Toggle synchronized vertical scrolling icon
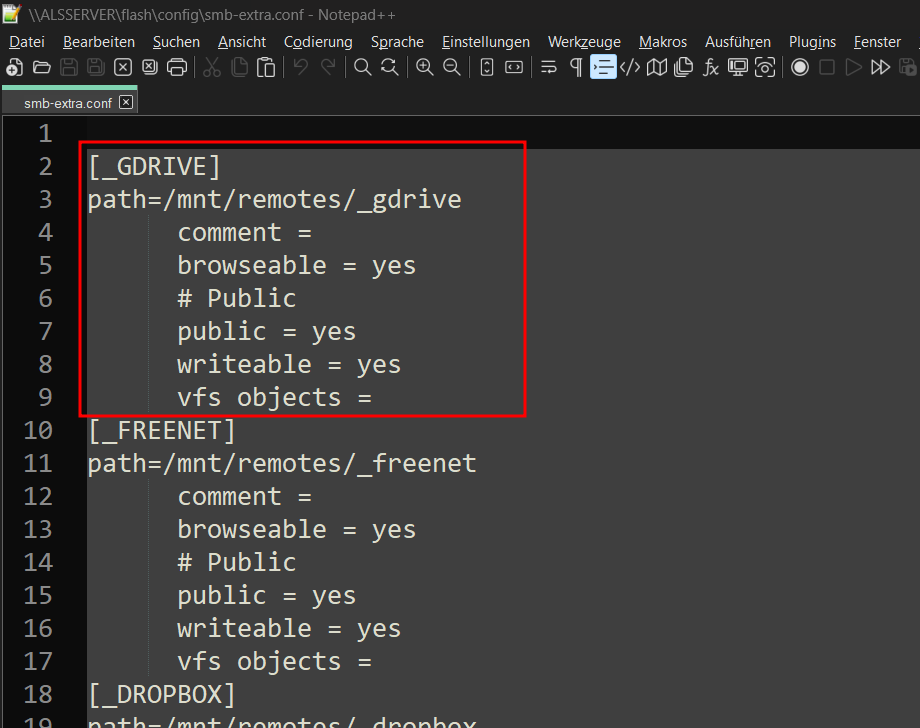The width and height of the screenshot is (920, 728). (x=486, y=67)
